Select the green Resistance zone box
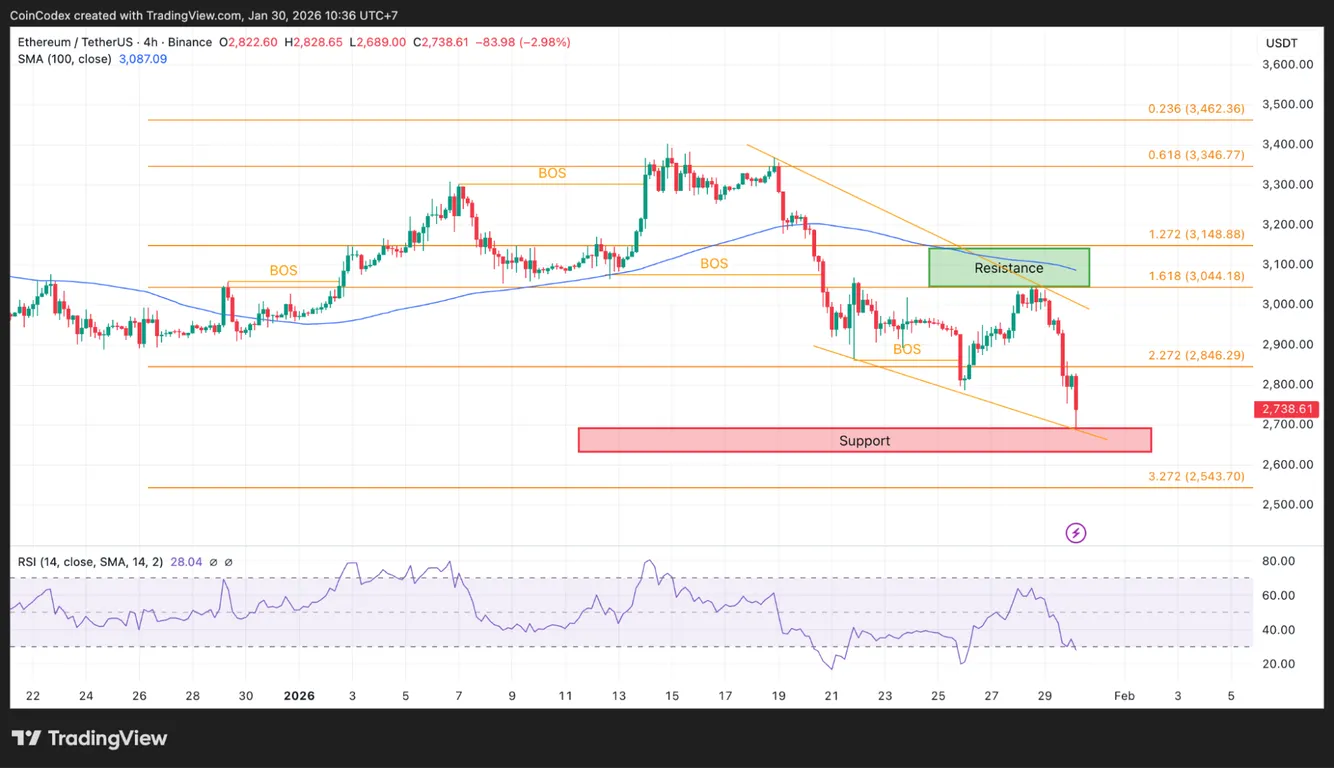The width and height of the screenshot is (1334, 768). click(1009, 267)
